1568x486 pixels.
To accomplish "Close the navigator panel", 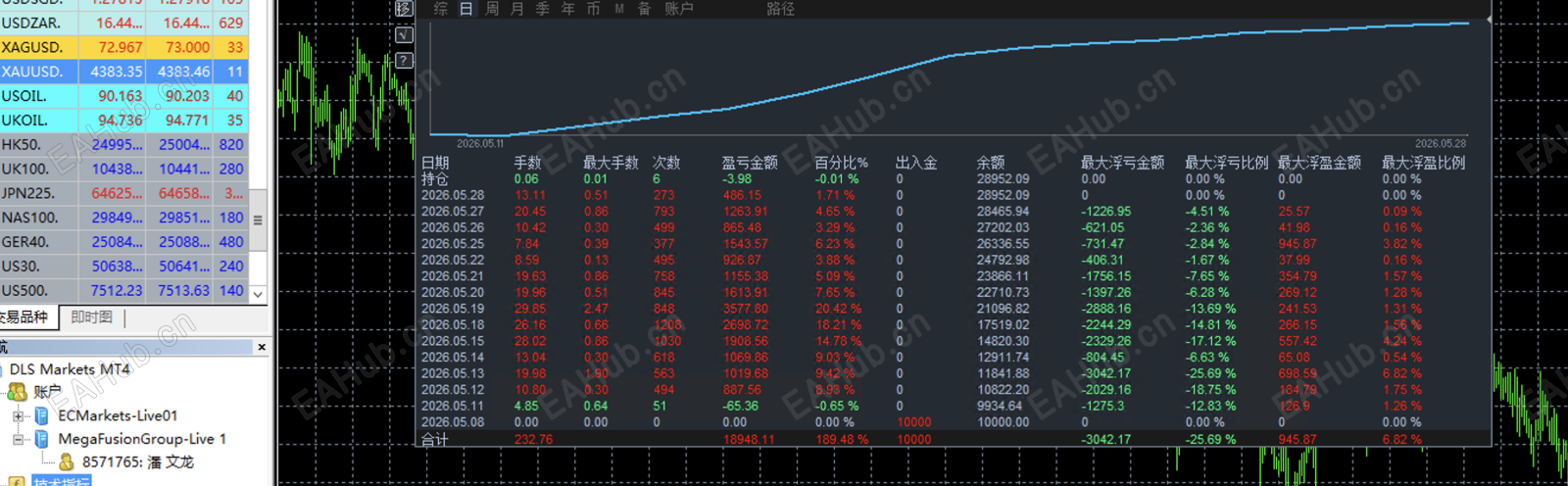I will point(262,347).
